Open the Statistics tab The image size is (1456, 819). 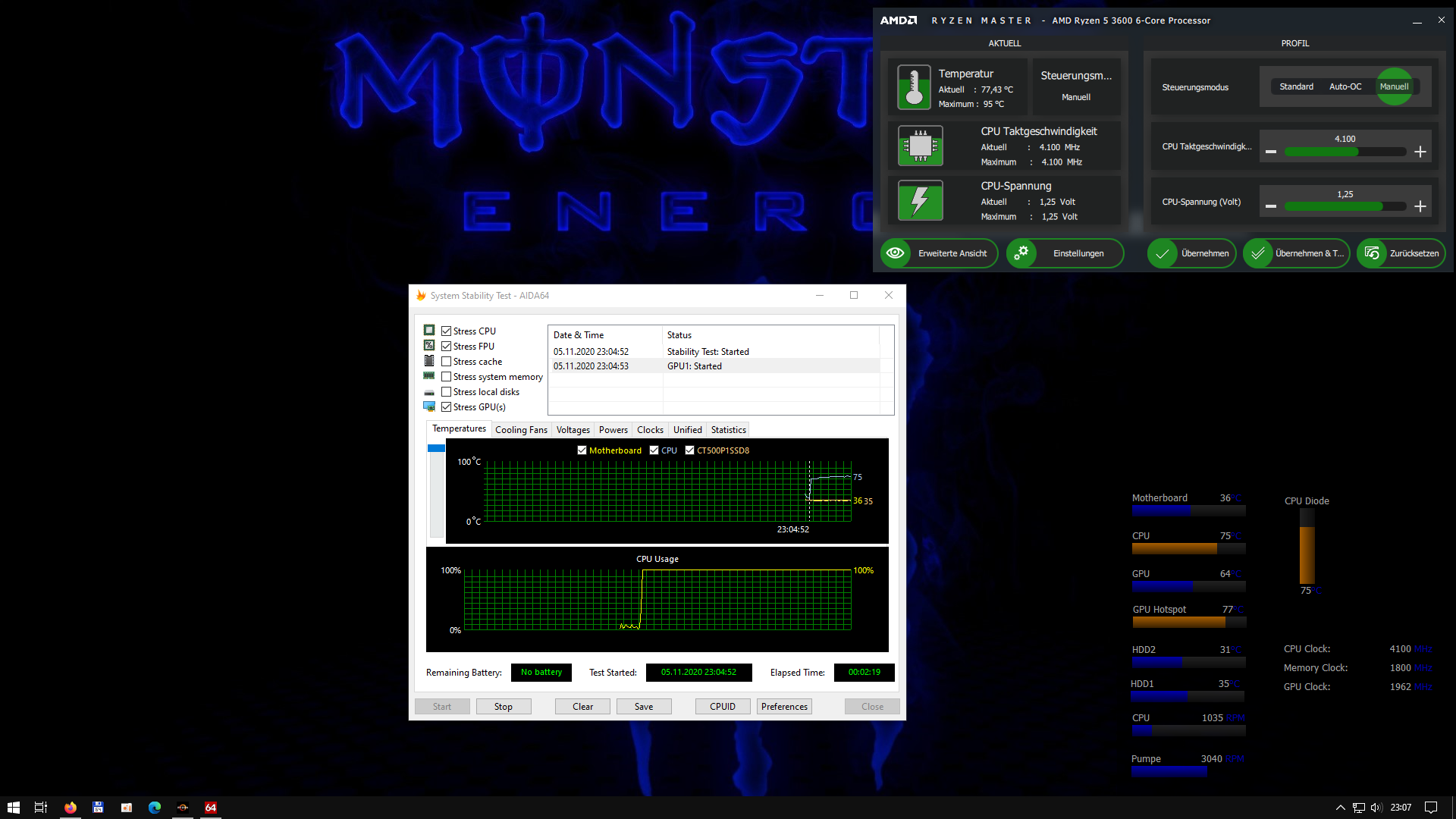(x=728, y=430)
